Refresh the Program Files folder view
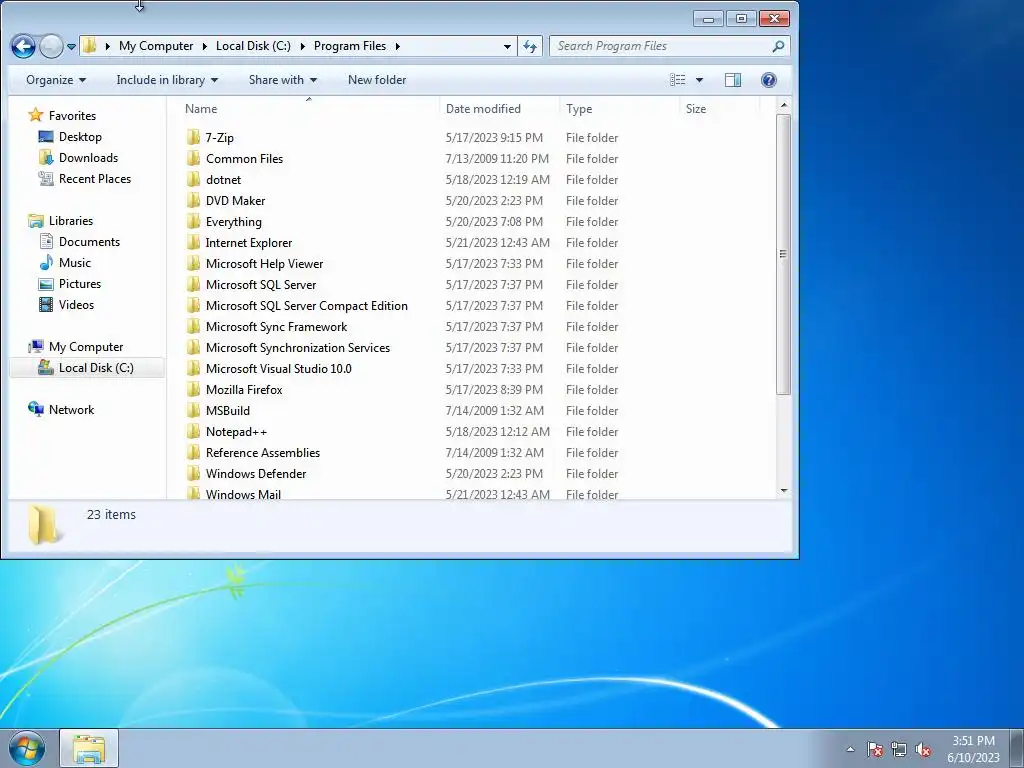The width and height of the screenshot is (1024, 768). point(530,46)
